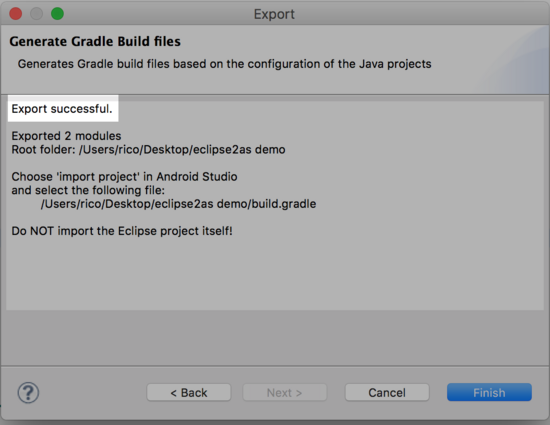Click the Root folder path line
Image resolution: width=550 pixels, height=425 pixels.
pos(148,150)
